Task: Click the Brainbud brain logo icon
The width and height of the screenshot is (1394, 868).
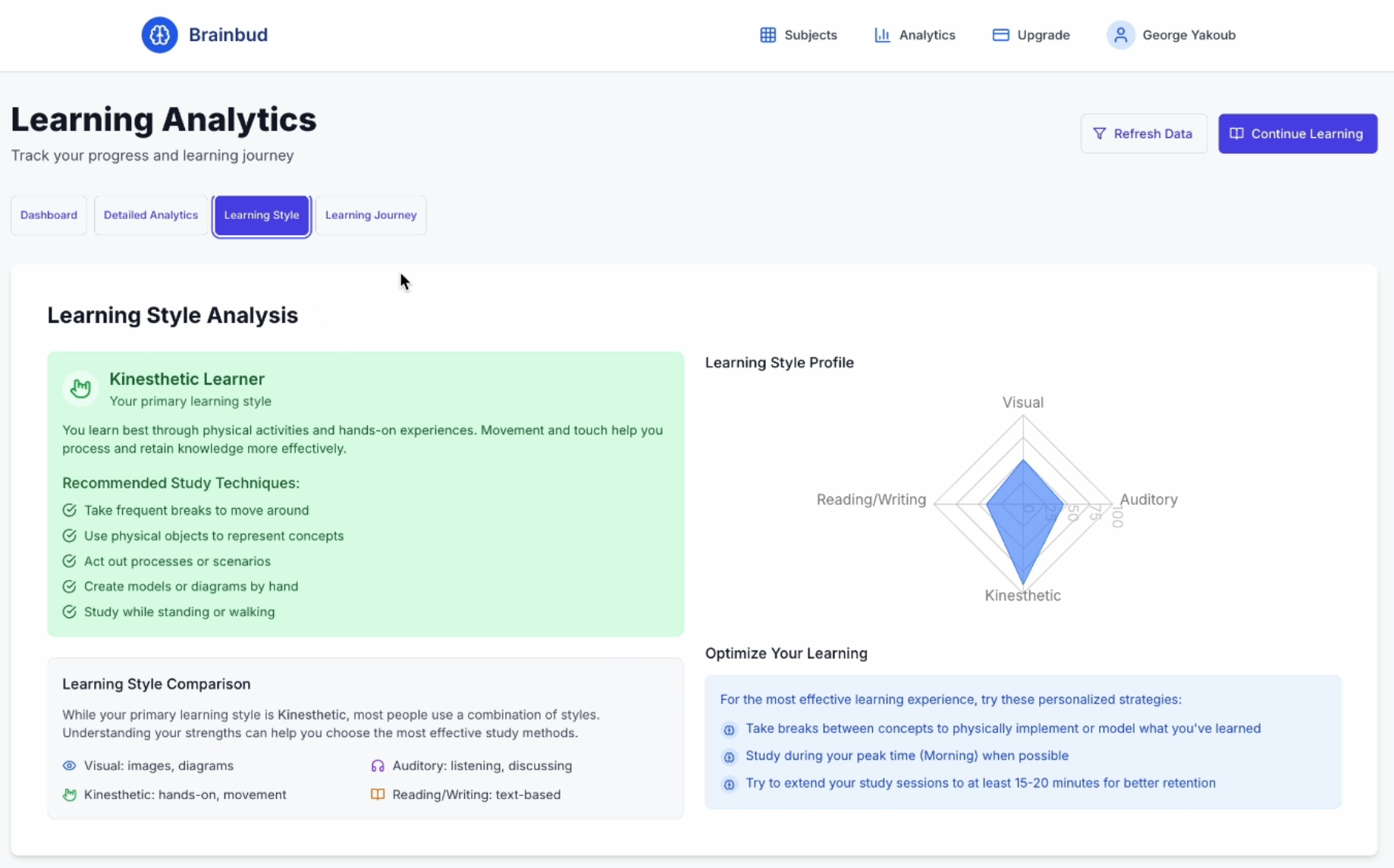Action: coord(159,35)
